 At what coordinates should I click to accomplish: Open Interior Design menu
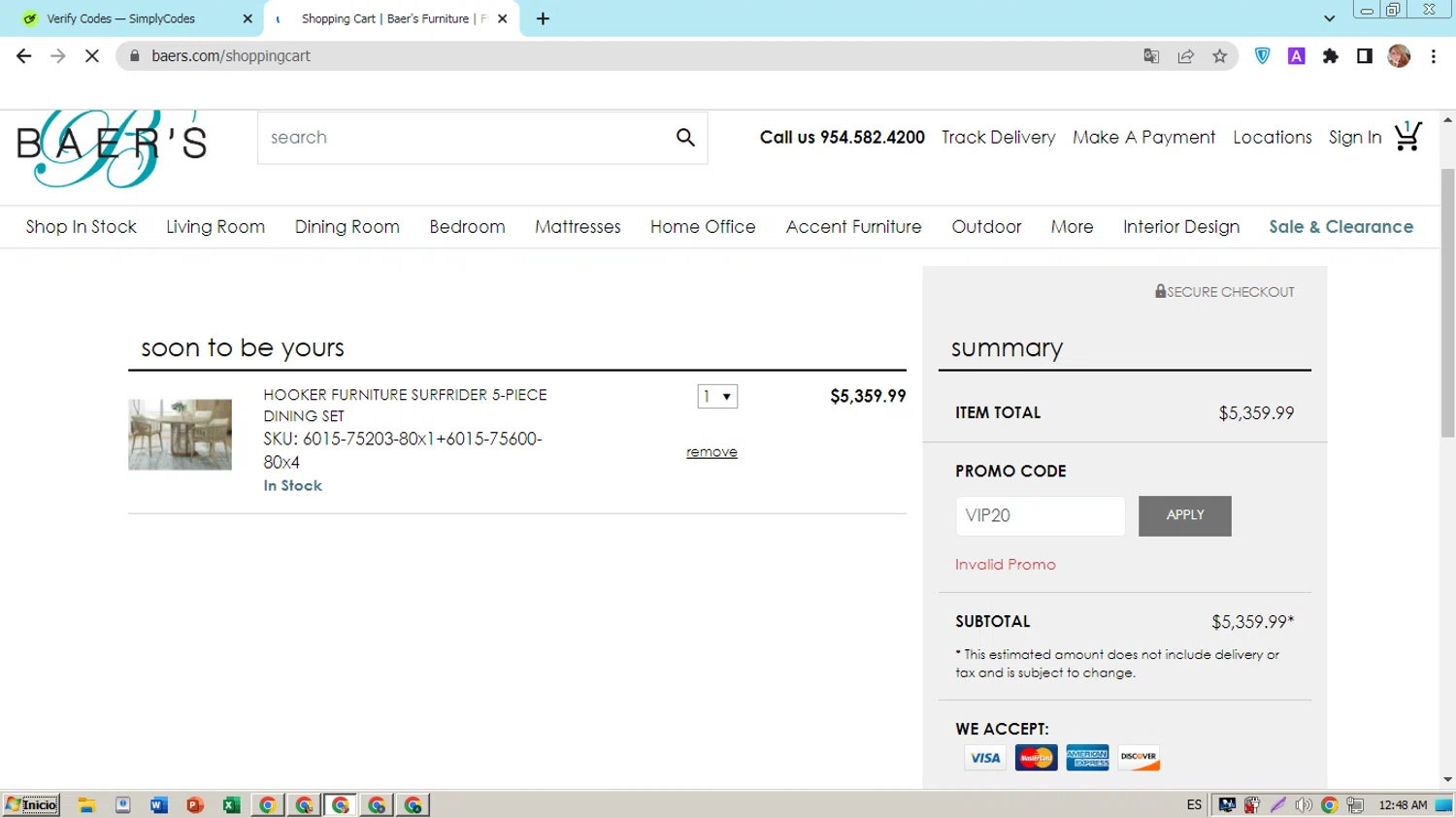pos(1181,227)
